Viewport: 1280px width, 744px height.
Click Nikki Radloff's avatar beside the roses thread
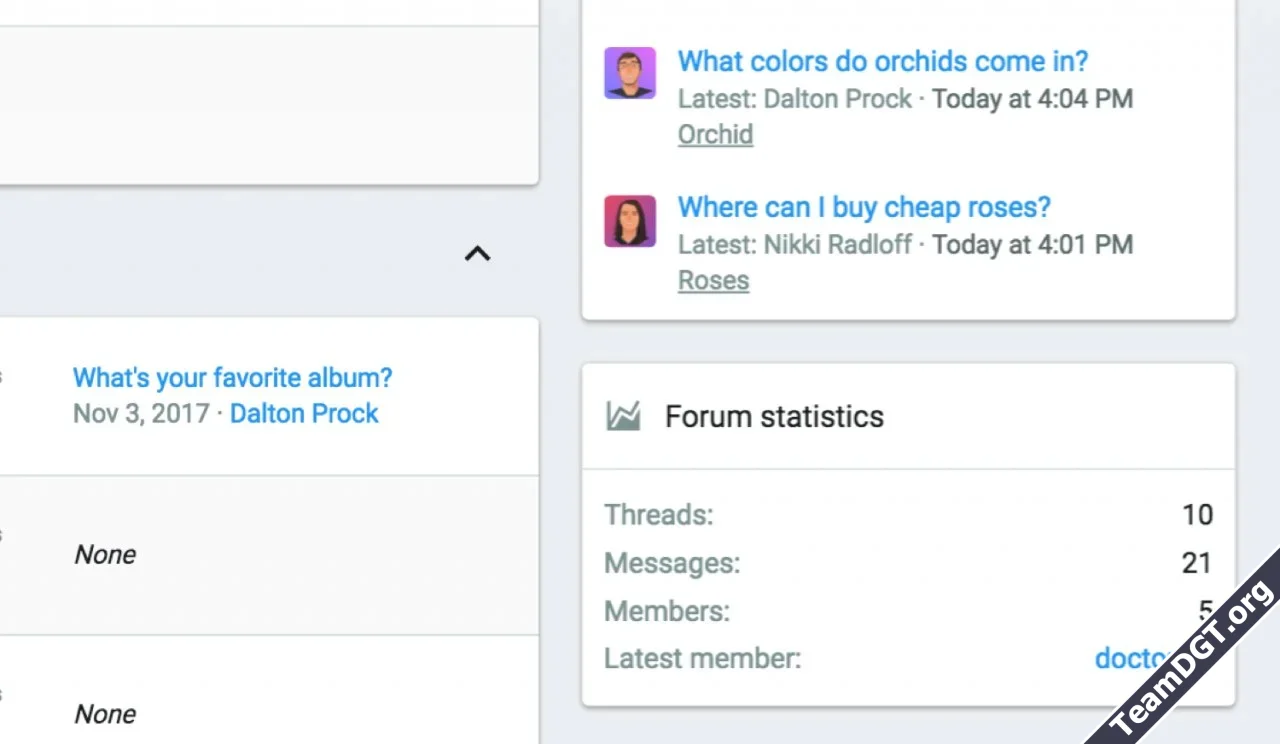pos(630,221)
